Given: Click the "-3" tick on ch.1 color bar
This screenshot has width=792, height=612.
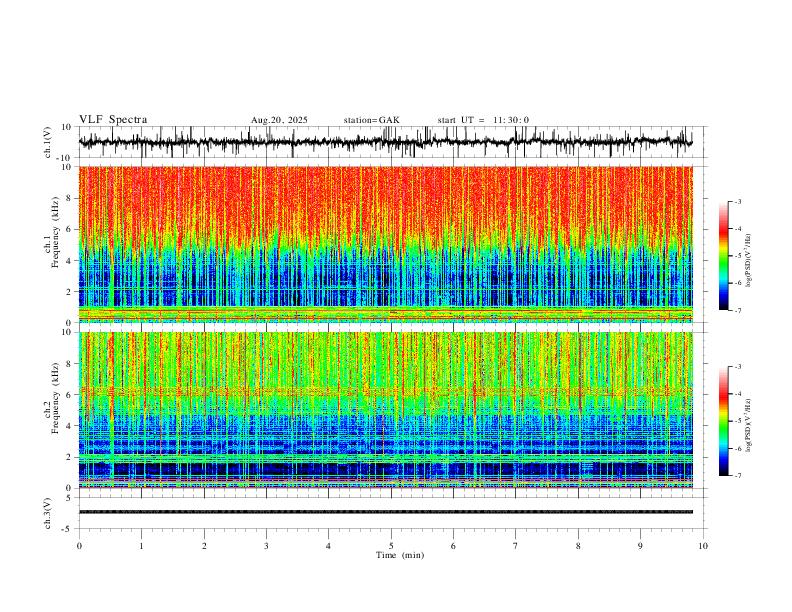Looking at the screenshot, I should 738,201.
